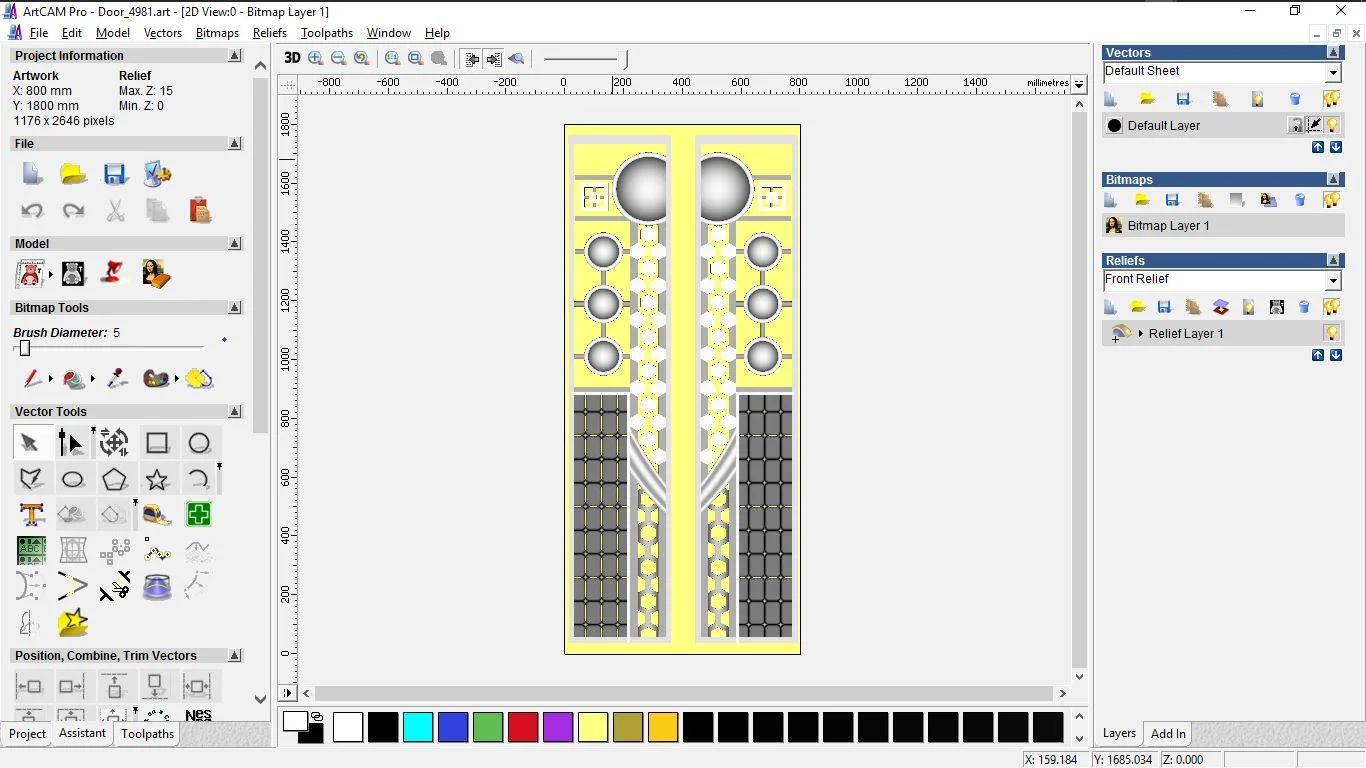Click the Save icon in File panel

click(115, 174)
